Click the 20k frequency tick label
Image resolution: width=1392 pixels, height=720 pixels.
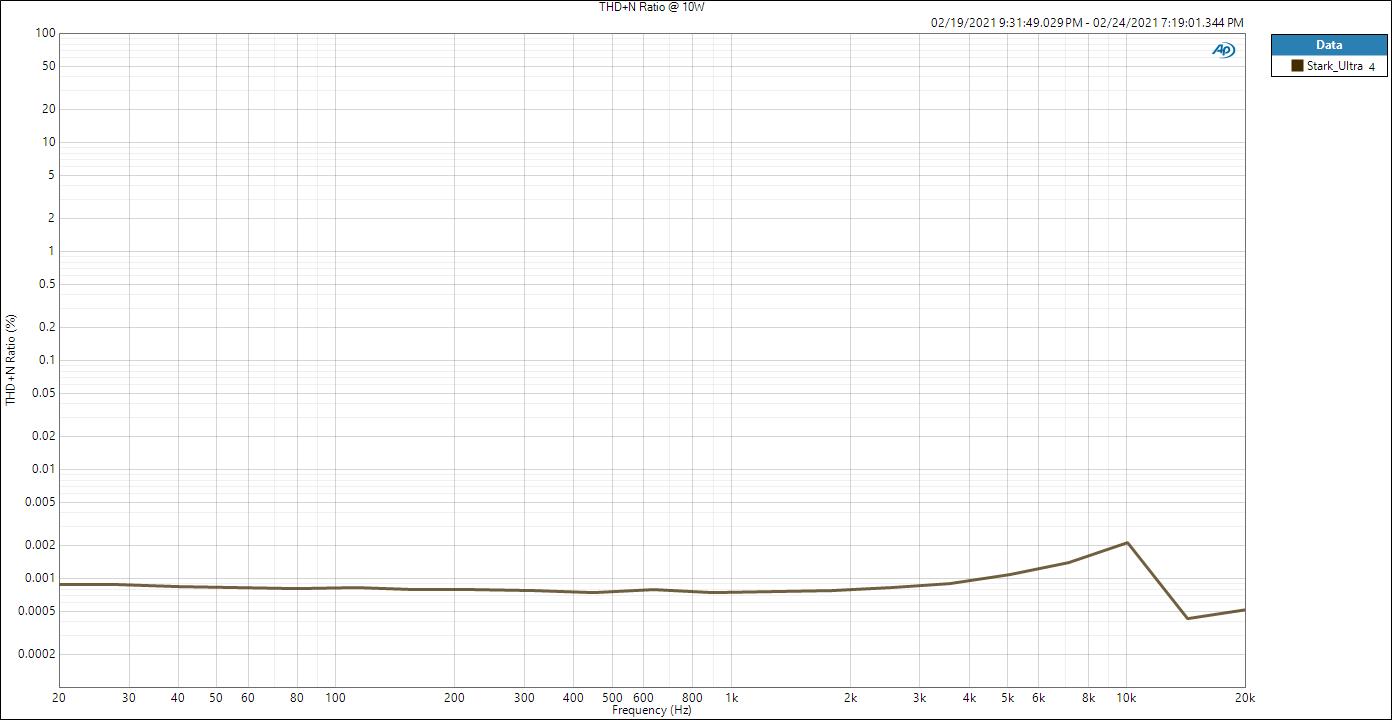(x=1245, y=698)
